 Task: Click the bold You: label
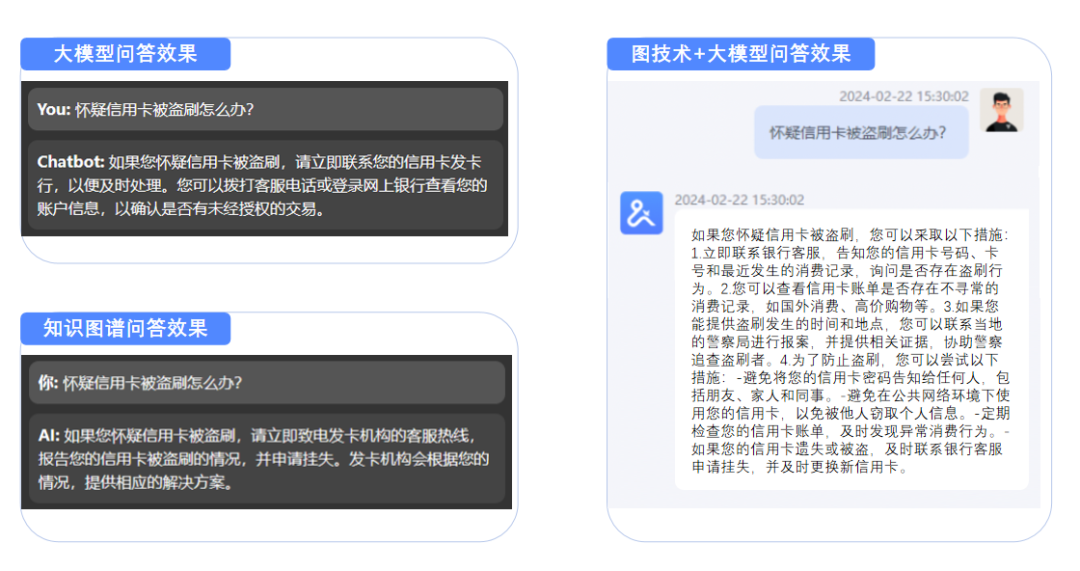pyautogui.click(x=54, y=109)
